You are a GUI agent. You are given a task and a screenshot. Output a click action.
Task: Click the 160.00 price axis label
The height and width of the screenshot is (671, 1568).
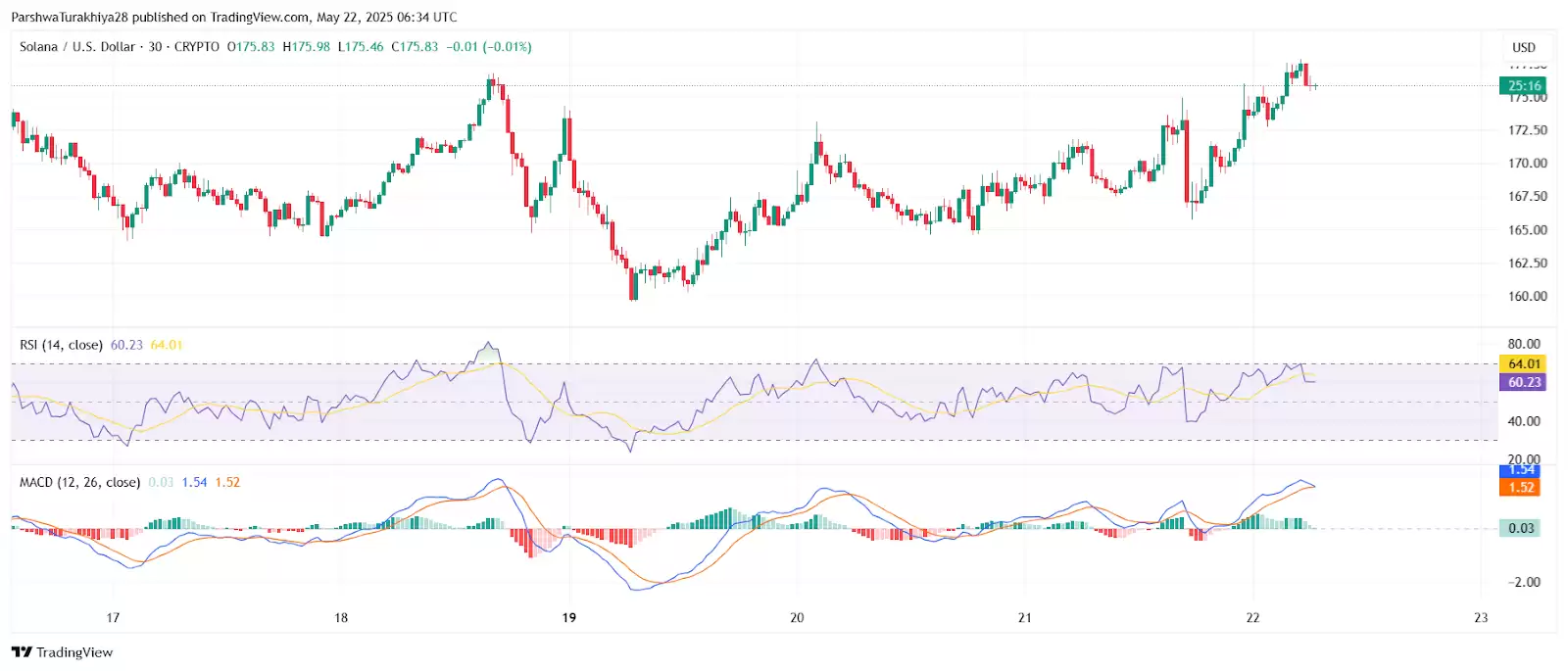coord(1527,296)
